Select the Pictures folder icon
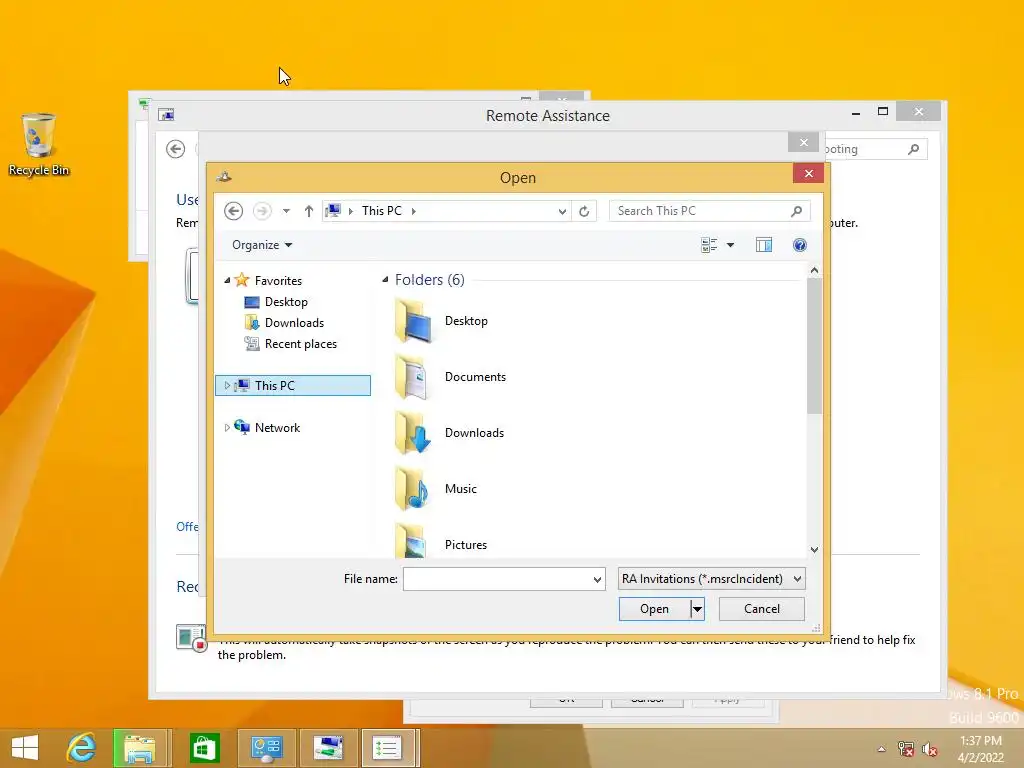 [413, 541]
